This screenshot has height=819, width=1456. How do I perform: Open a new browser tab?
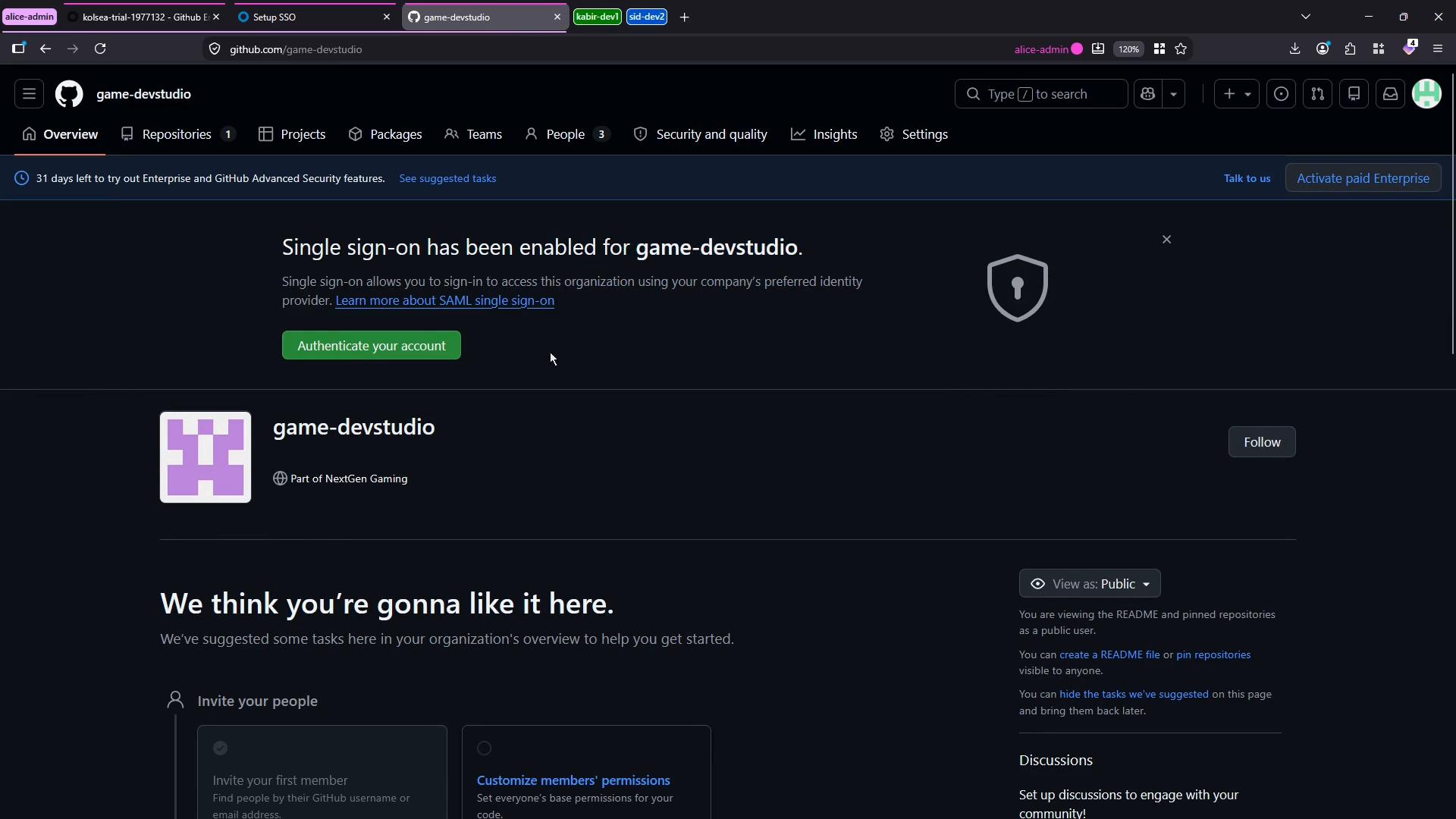pyautogui.click(x=684, y=17)
